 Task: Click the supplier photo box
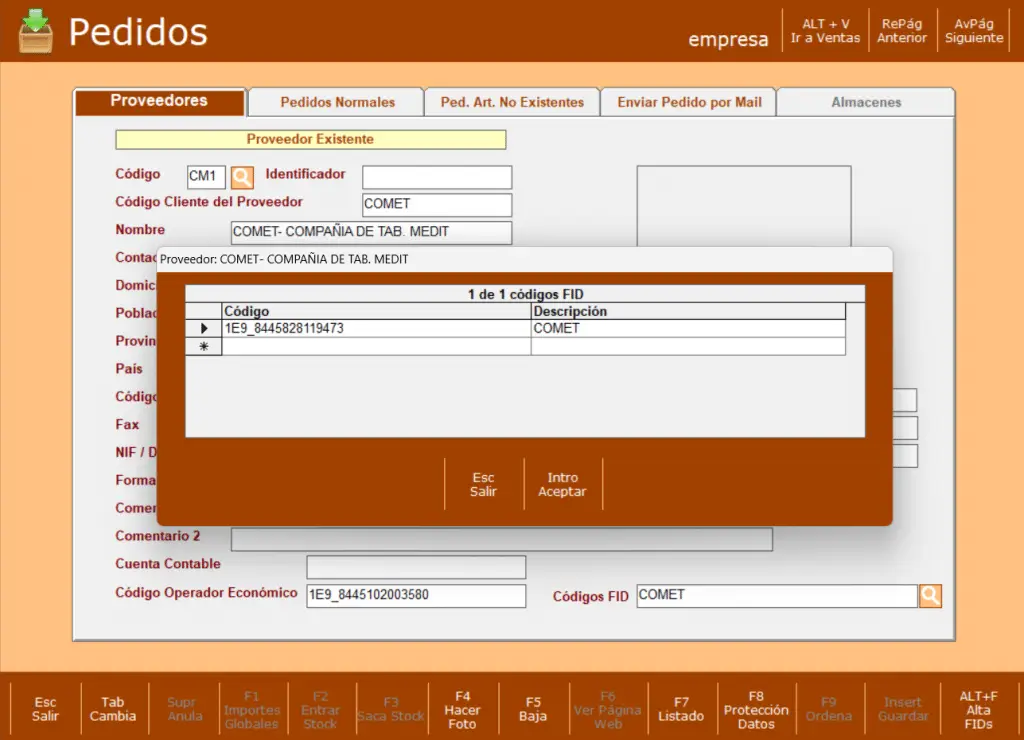744,206
